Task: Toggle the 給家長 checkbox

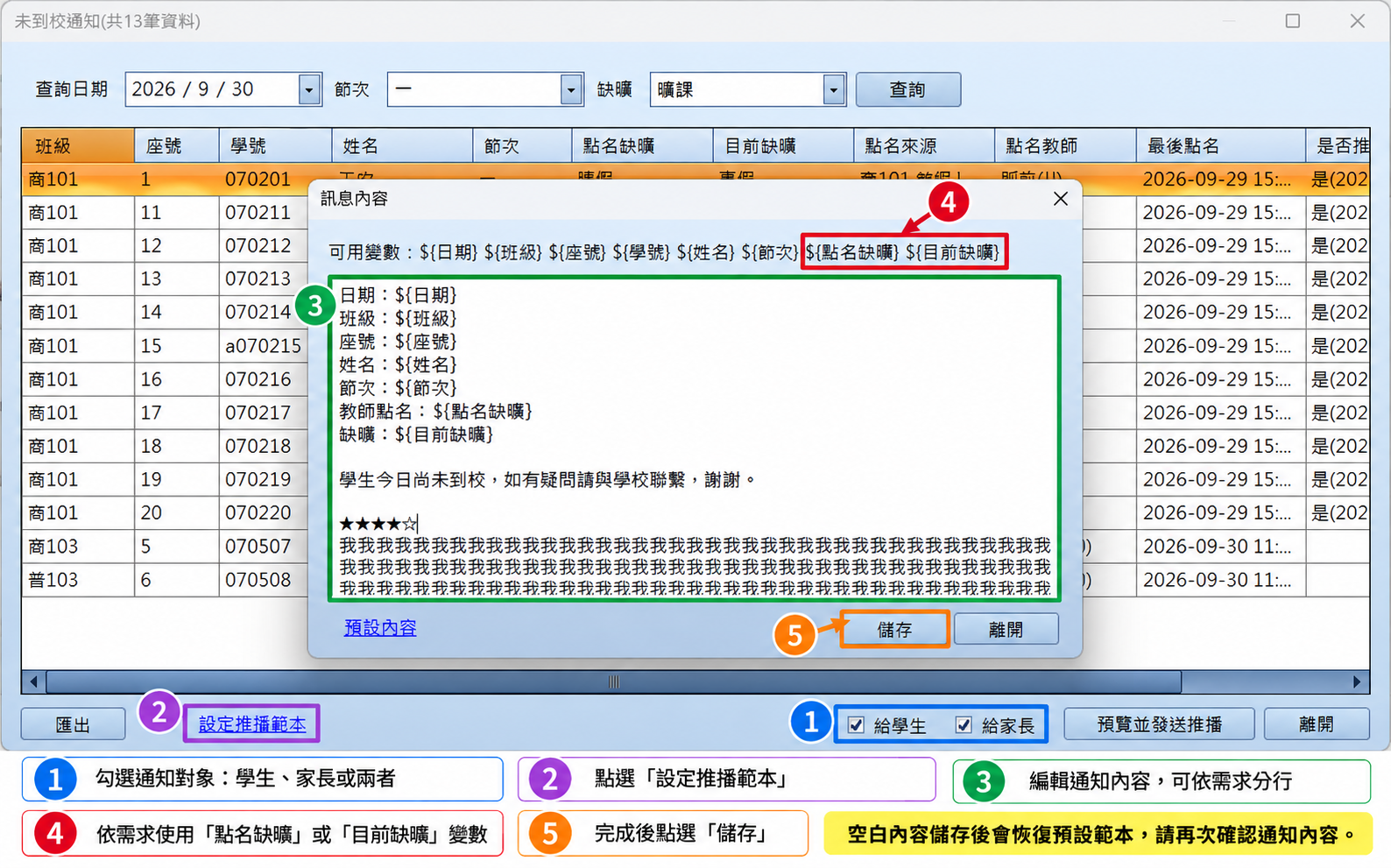Action: (964, 725)
